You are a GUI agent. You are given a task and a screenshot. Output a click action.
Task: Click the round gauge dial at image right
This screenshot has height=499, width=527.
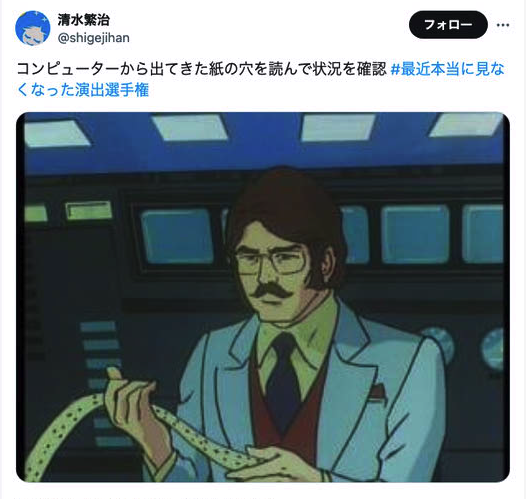[493, 348]
